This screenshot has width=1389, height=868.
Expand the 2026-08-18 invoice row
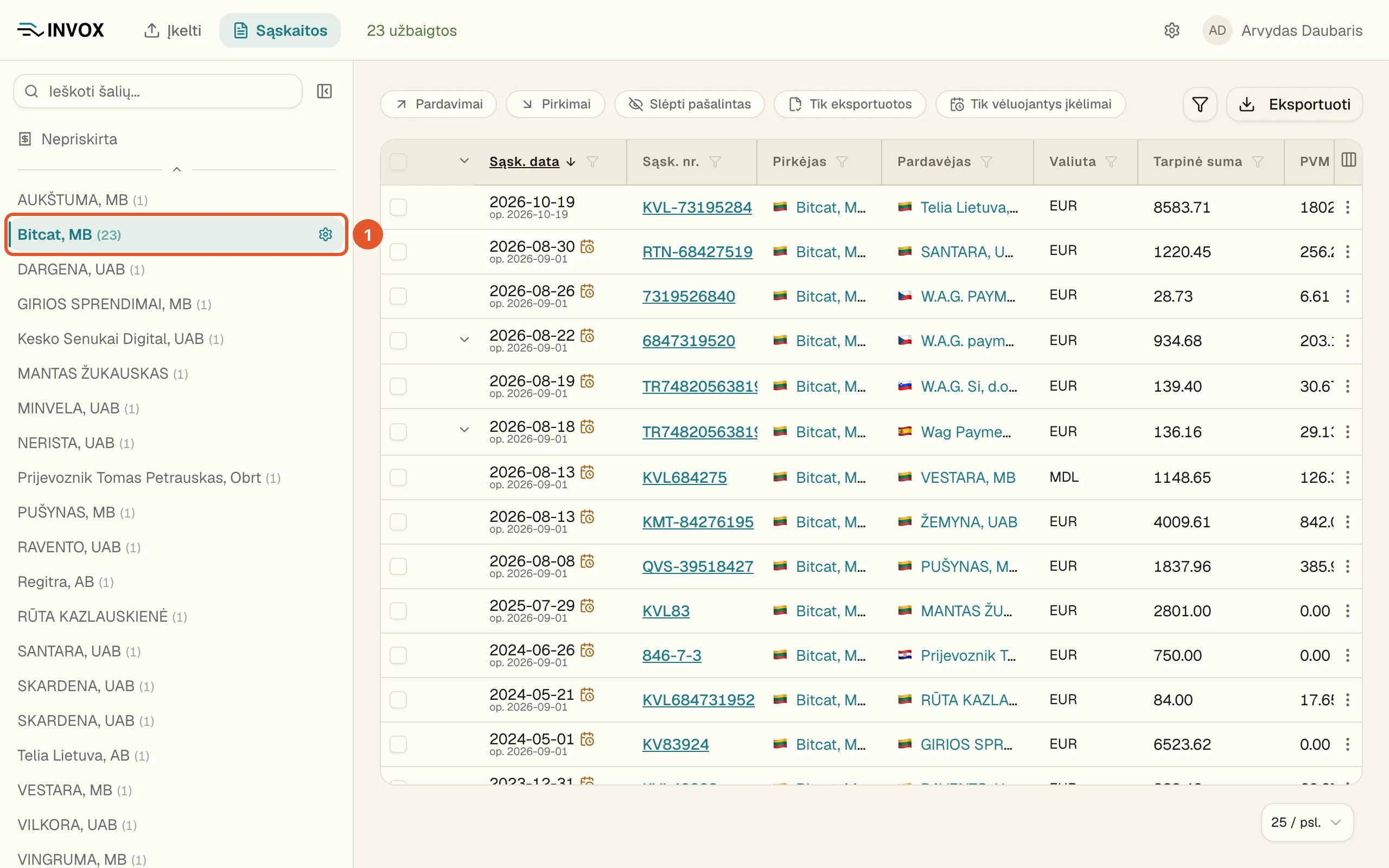click(x=464, y=430)
